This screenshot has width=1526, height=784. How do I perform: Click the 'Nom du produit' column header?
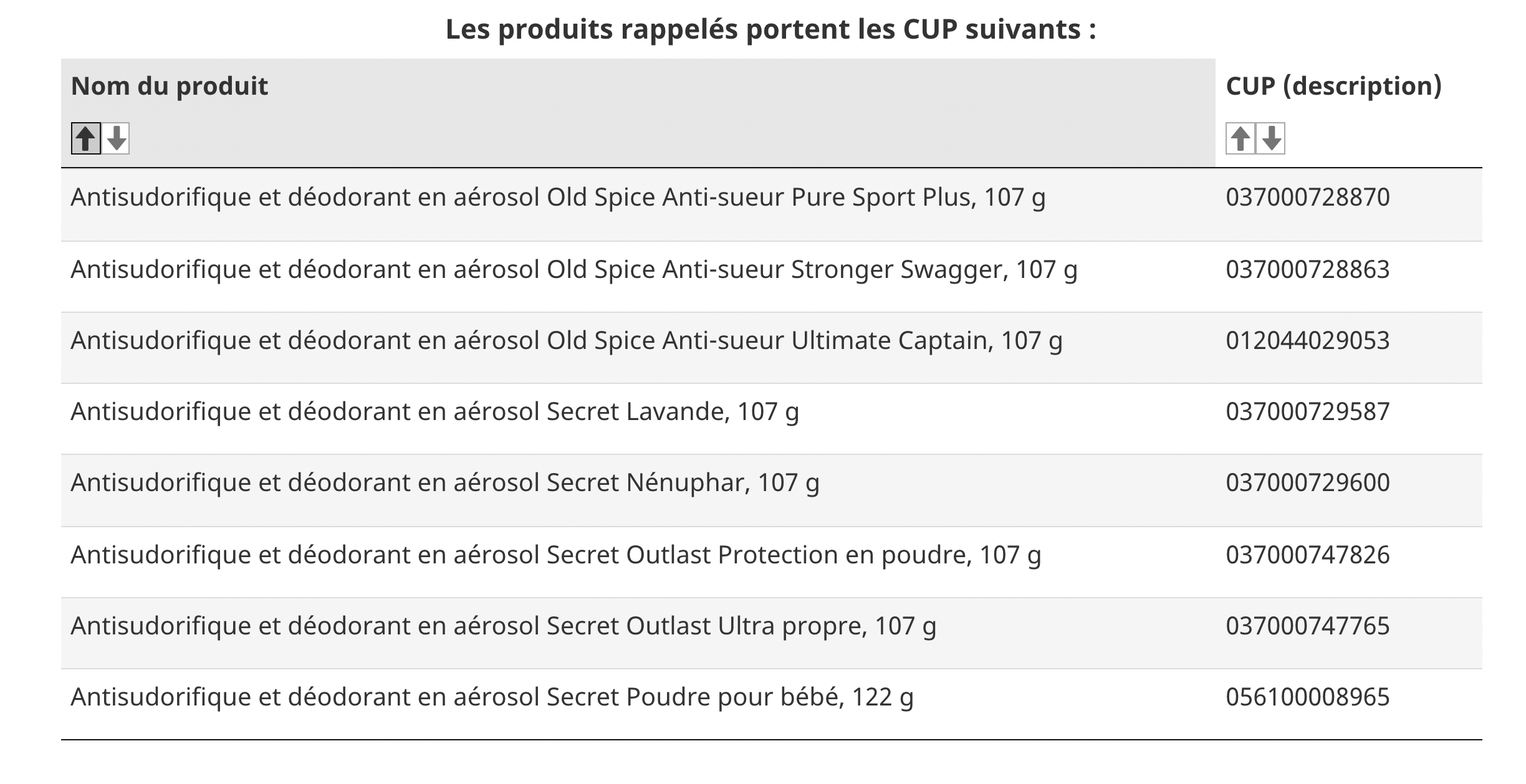170,86
